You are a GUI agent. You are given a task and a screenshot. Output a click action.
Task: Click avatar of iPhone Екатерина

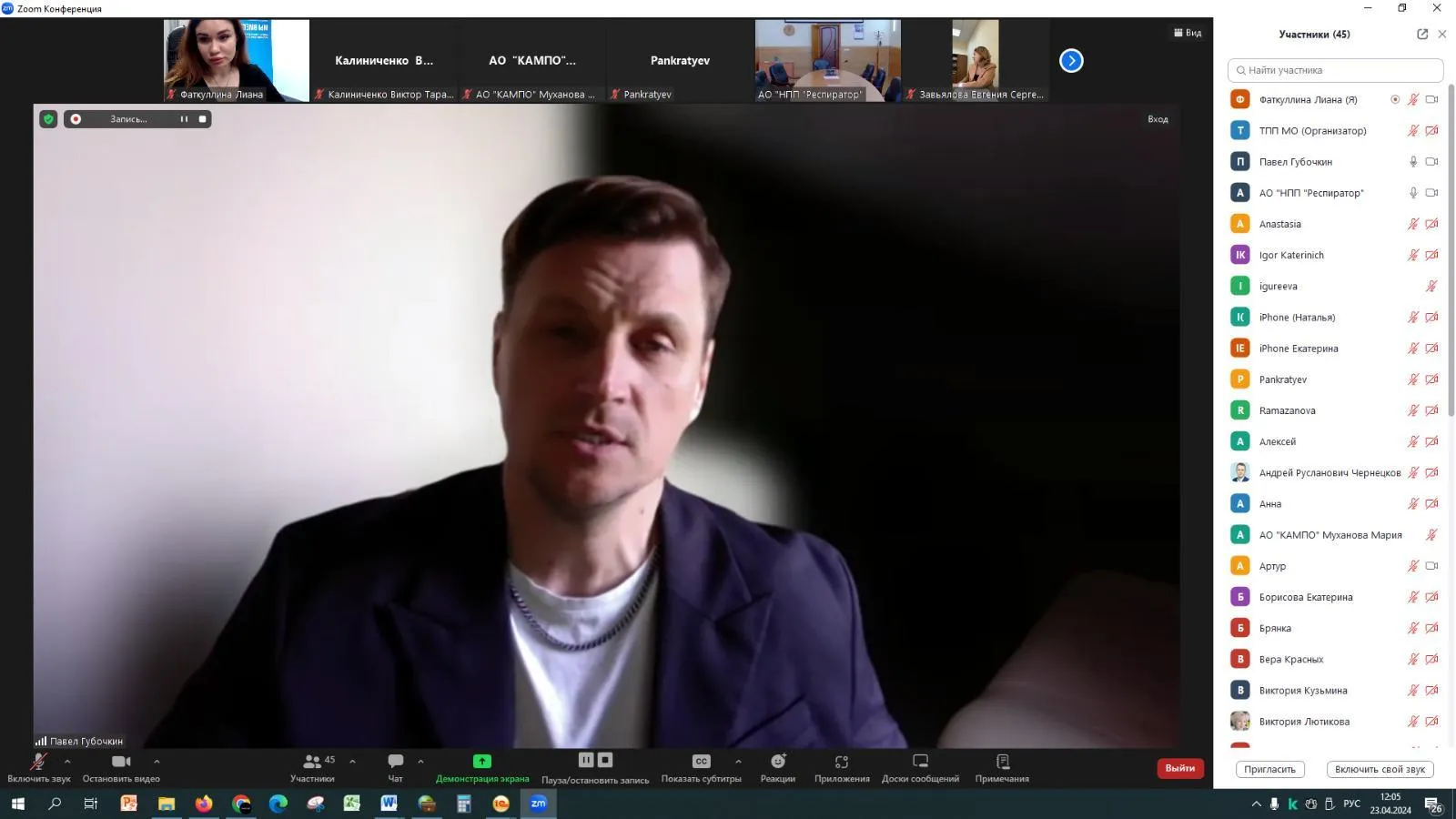(1239, 349)
